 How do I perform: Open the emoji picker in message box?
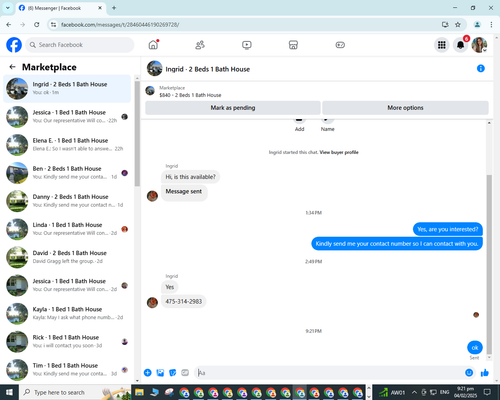click(469, 373)
